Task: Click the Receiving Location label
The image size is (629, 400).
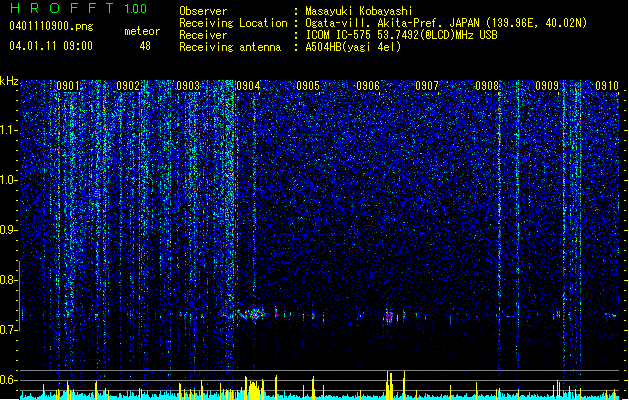Action: click(233, 23)
